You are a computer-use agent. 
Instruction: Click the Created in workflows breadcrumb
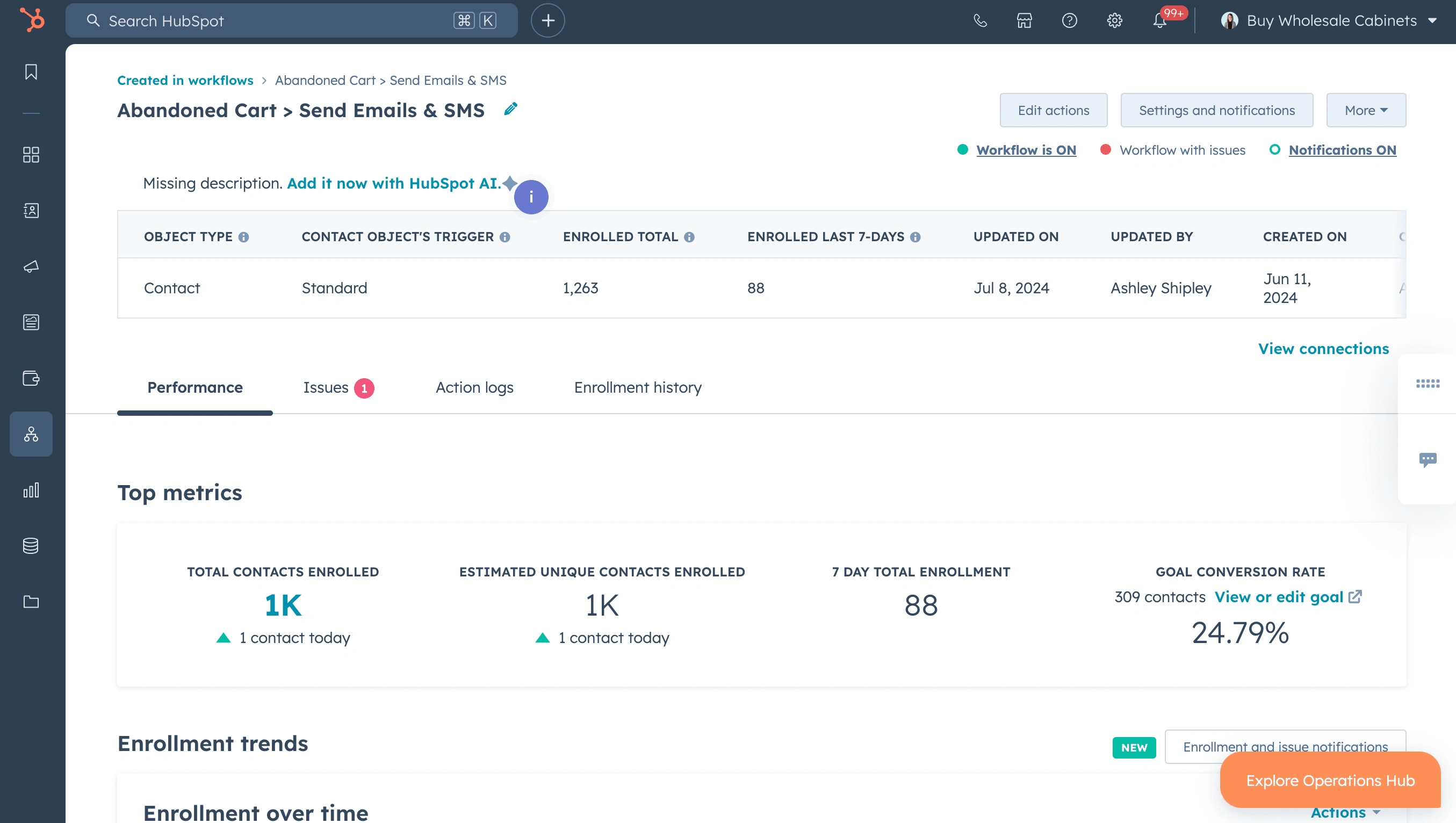click(x=185, y=80)
